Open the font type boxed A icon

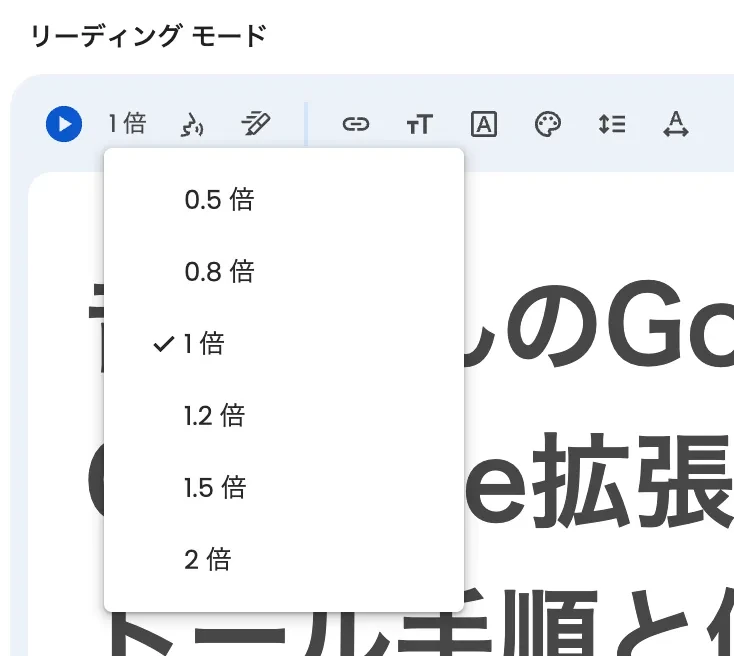(484, 125)
